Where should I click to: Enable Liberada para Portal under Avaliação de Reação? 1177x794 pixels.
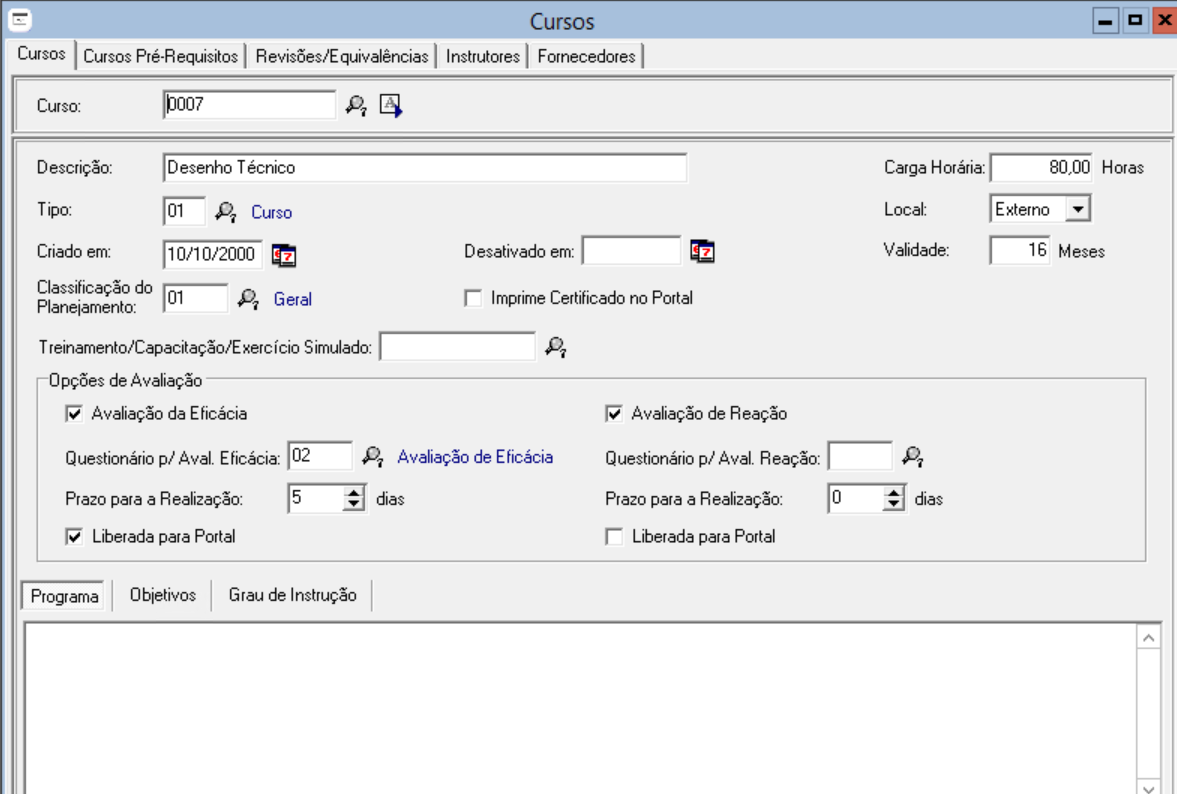(614, 537)
